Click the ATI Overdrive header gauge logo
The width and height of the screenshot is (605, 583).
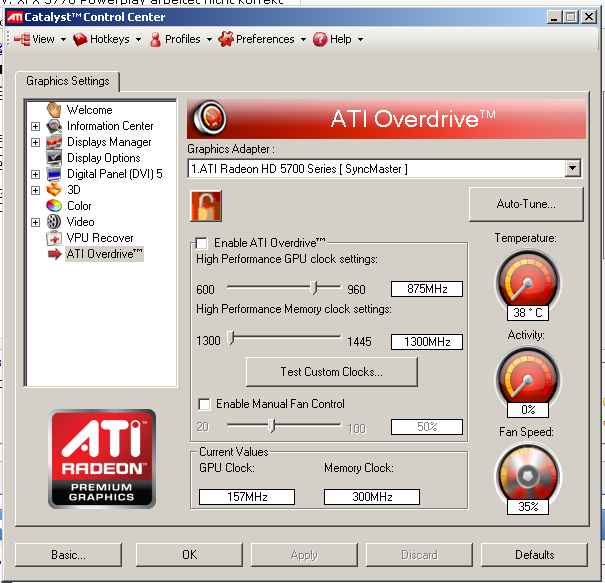(x=210, y=118)
